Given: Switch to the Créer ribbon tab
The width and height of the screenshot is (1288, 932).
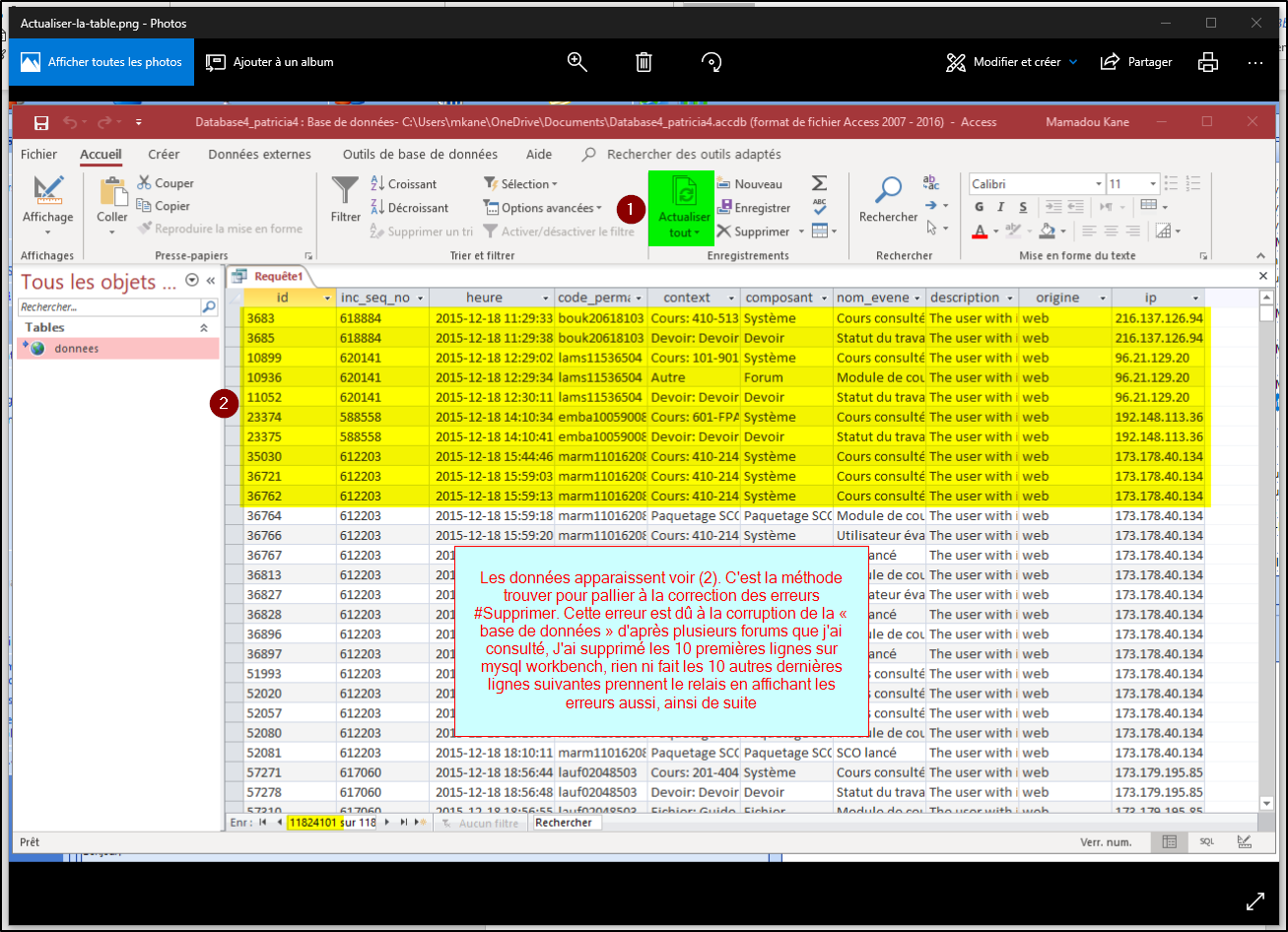Looking at the screenshot, I should [164, 155].
